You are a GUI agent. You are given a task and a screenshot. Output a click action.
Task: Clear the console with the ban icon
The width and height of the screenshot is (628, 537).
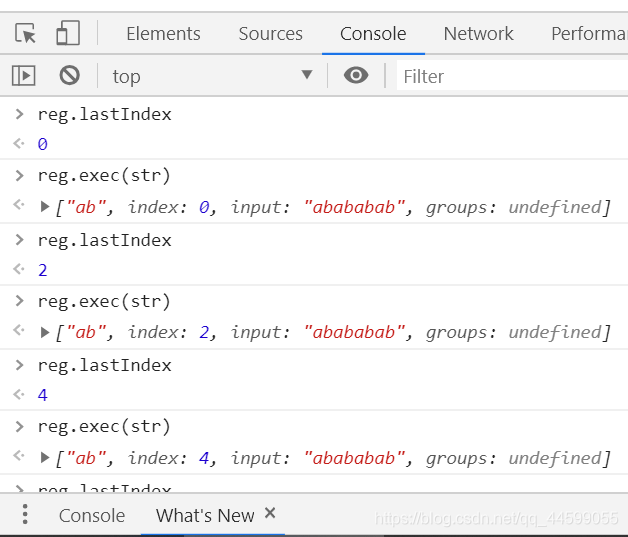pyautogui.click(x=70, y=75)
